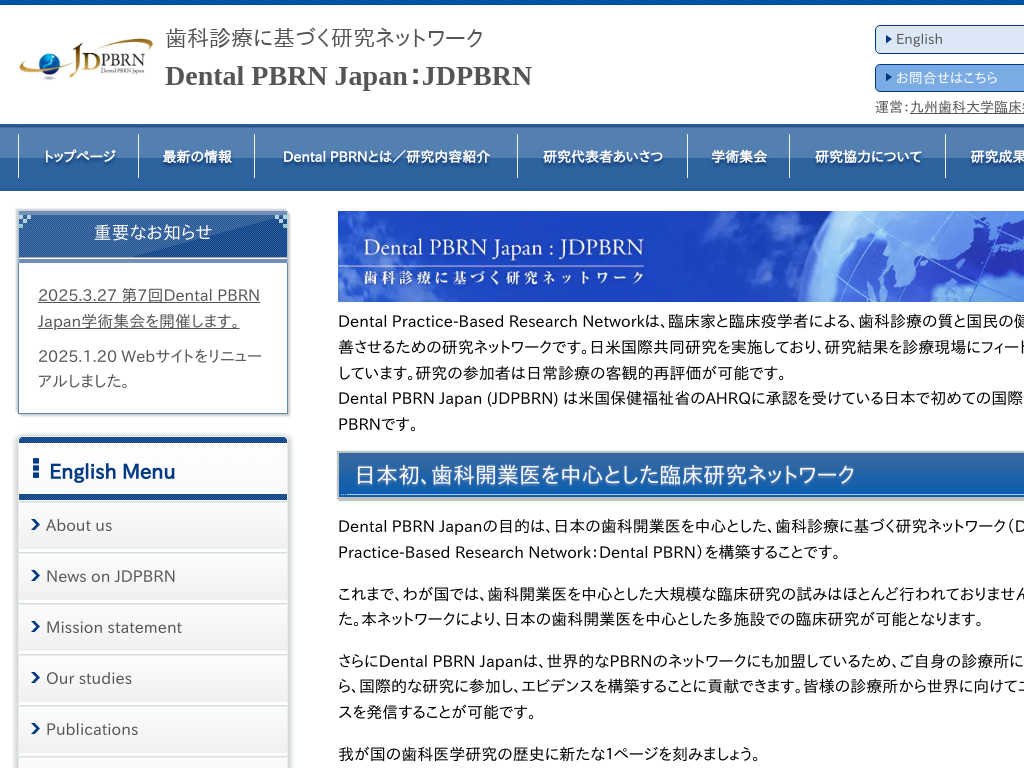Click the chevron beside Our studies
This screenshot has height=768, width=1024.
pos(35,677)
